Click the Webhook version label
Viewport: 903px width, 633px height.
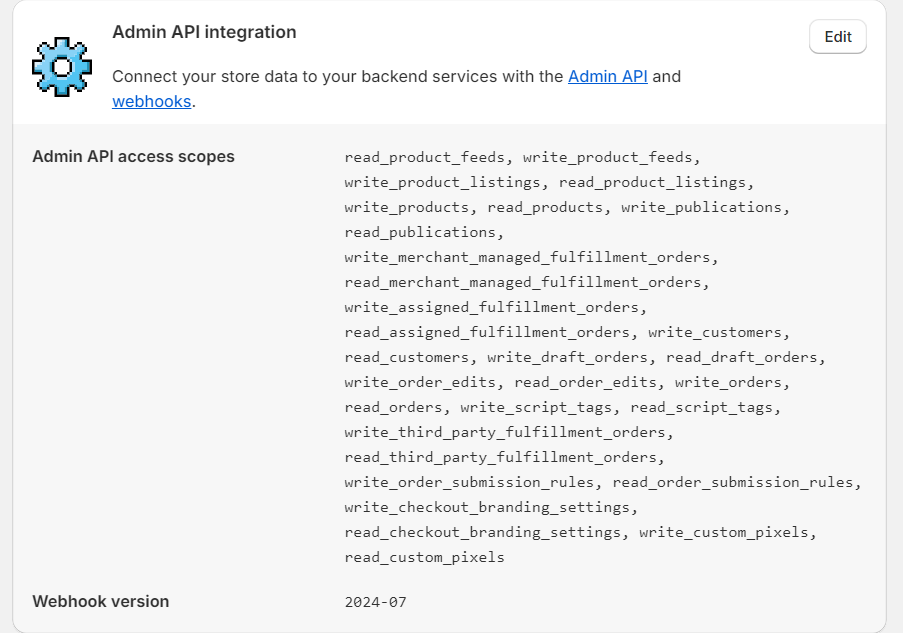(100, 601)
